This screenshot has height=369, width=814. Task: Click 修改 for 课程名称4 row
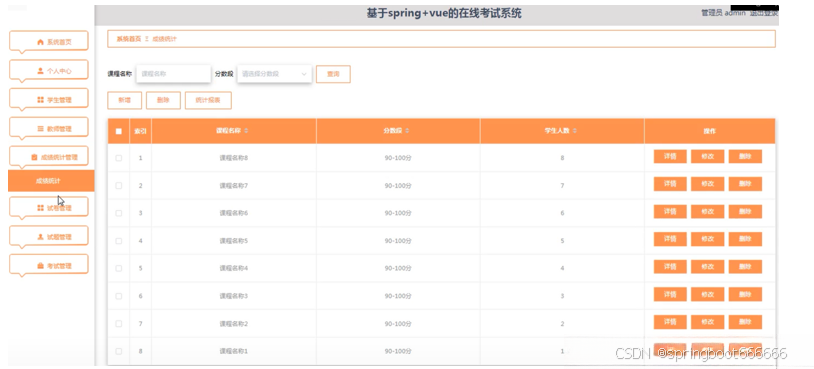point(708,267)
